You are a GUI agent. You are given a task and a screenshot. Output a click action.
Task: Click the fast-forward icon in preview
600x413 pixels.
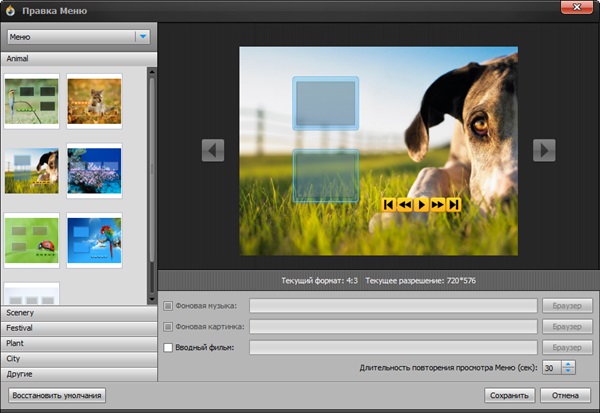pos(438,205)
